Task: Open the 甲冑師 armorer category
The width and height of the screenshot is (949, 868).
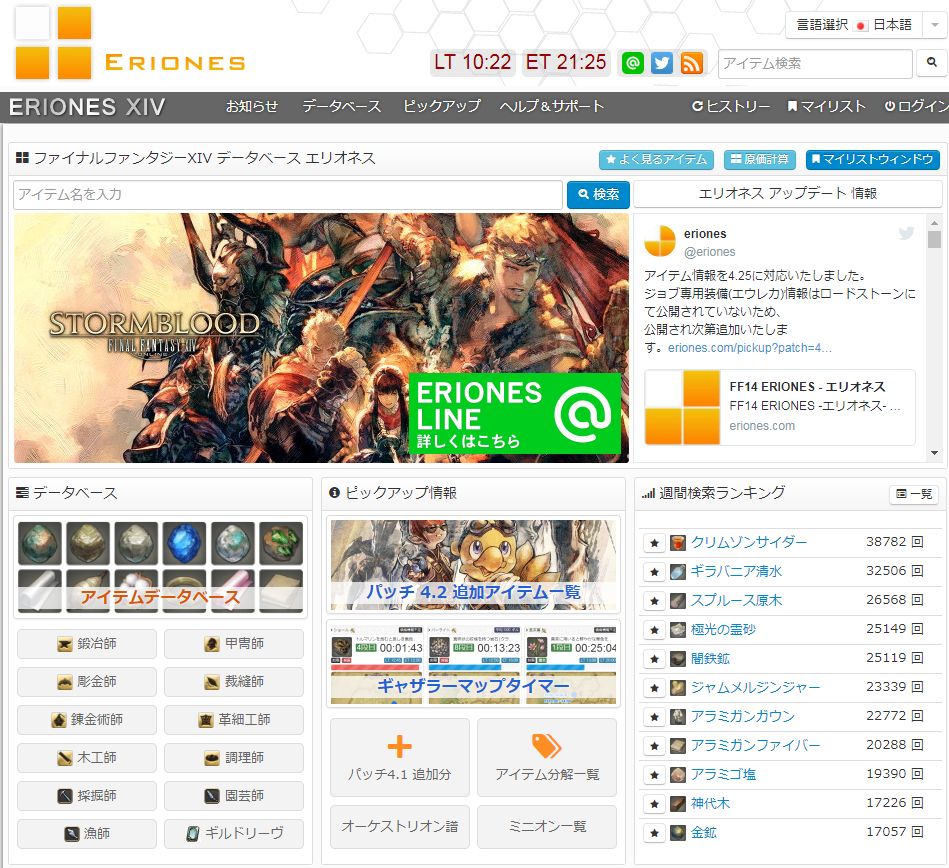Action: click(x=234, y=644)
